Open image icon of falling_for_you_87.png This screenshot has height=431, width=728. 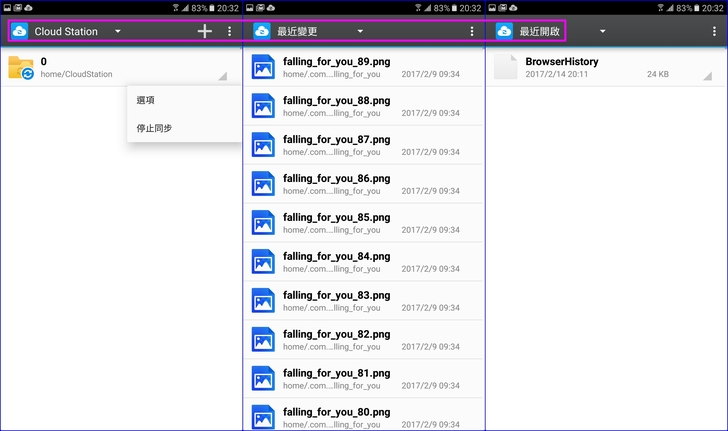click(x=263, y=145)
